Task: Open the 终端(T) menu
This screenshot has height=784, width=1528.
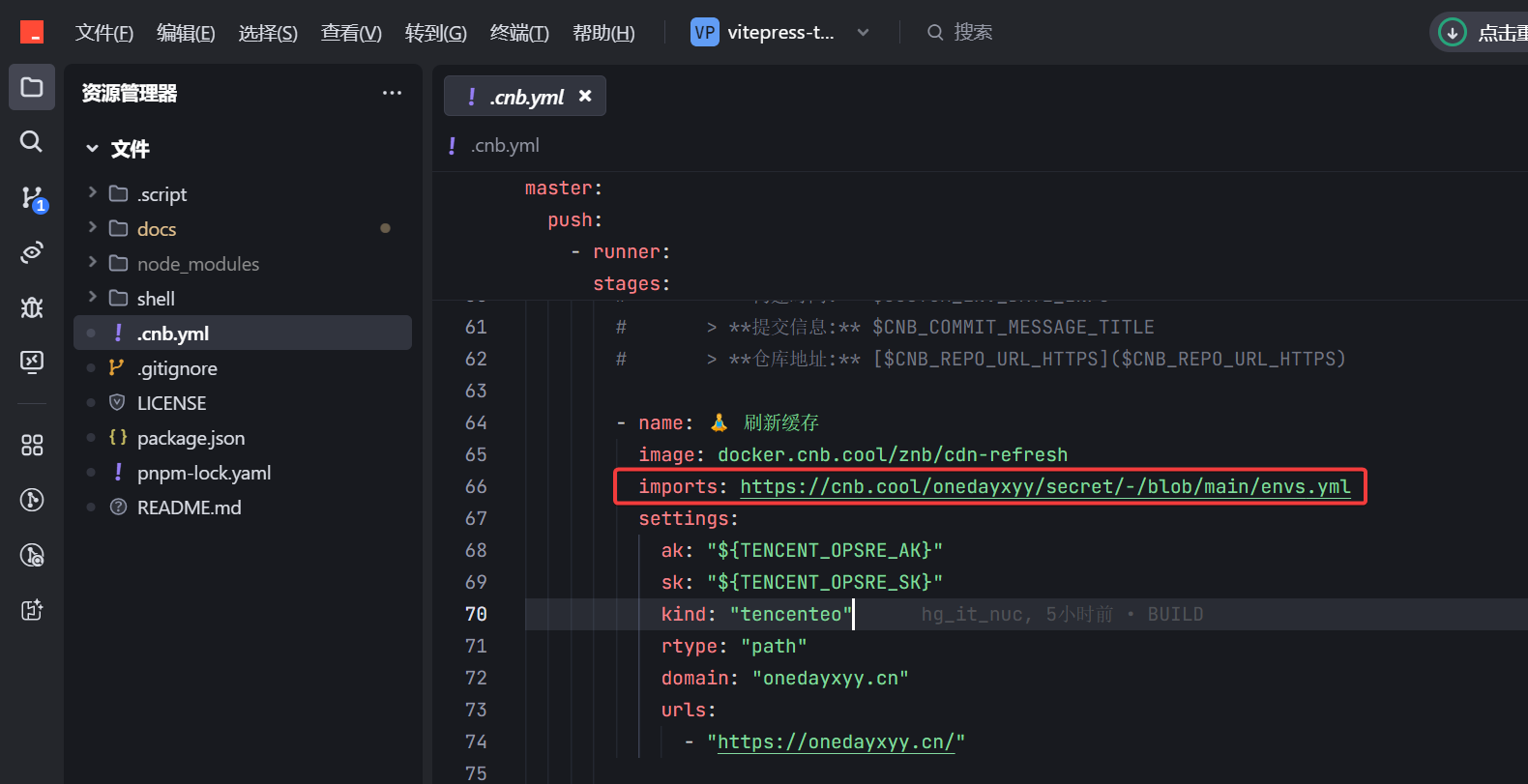Action: 519,33
